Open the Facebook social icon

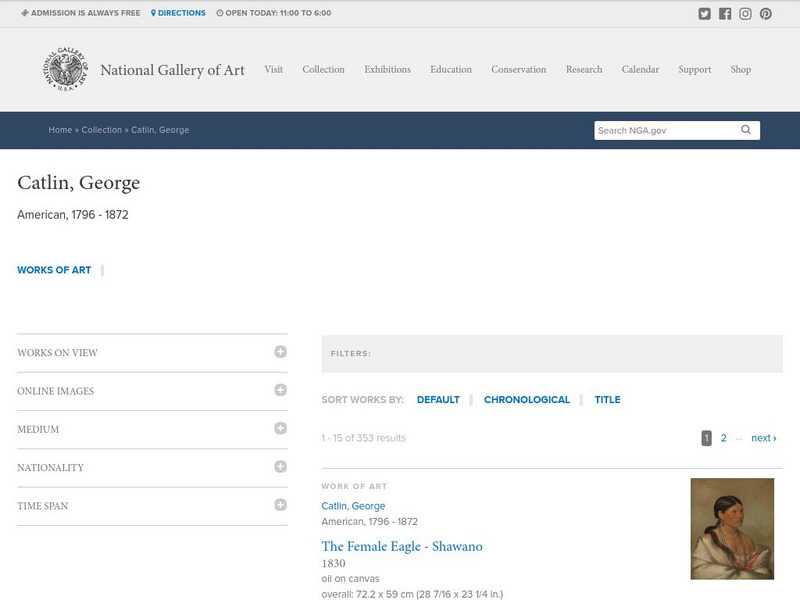(x=725, y=14)
